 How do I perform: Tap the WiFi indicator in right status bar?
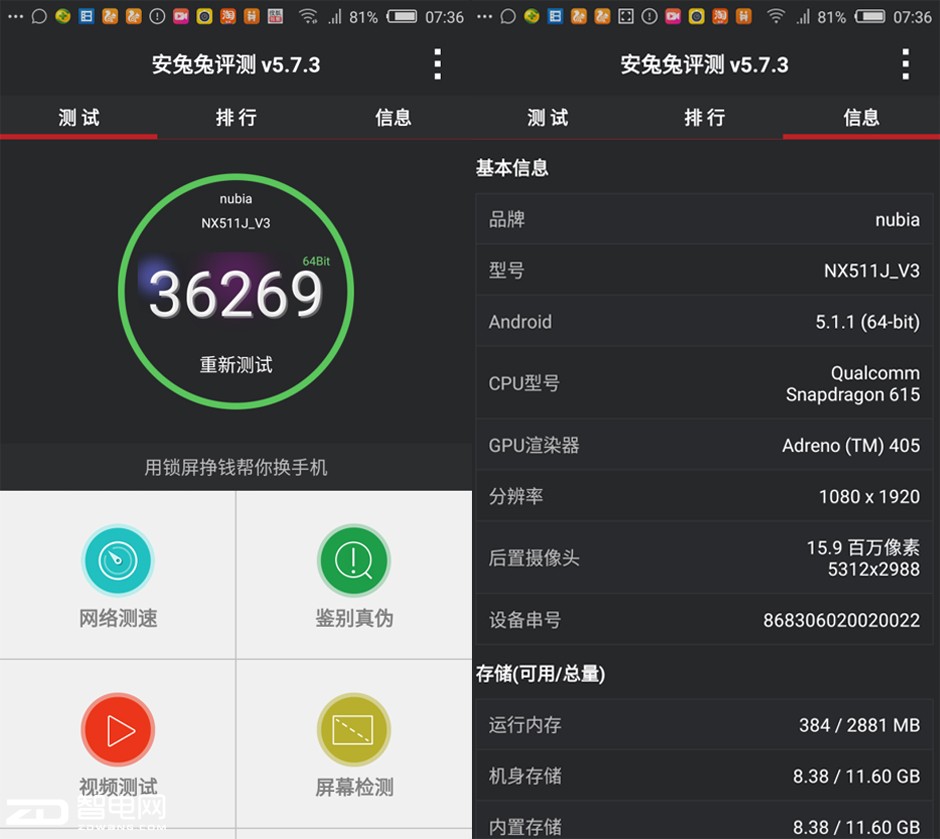[776, 16]
